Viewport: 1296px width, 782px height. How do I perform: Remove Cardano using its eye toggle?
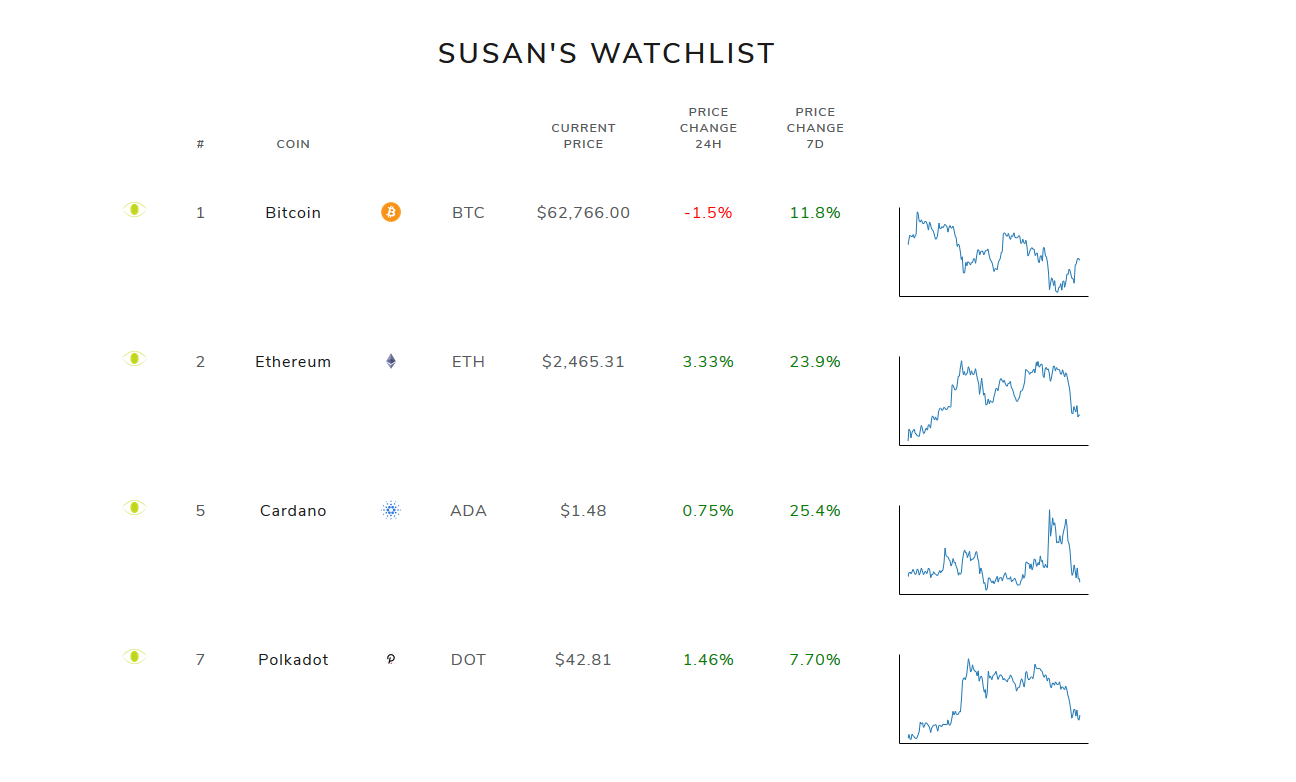pyautogui.click(x=134, y=507)
